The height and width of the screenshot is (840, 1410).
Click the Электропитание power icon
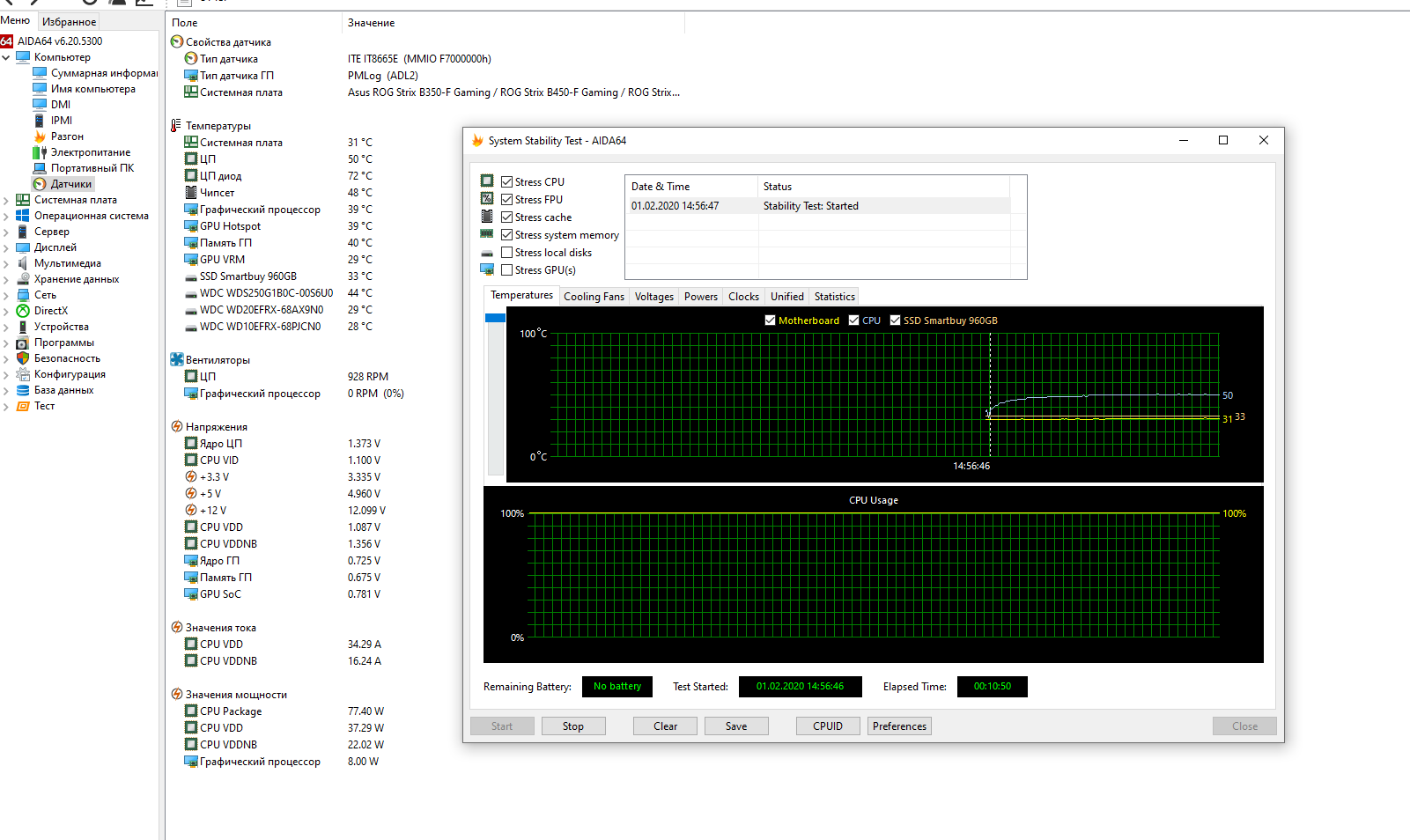pyautogui.click(x=40, y=152)
